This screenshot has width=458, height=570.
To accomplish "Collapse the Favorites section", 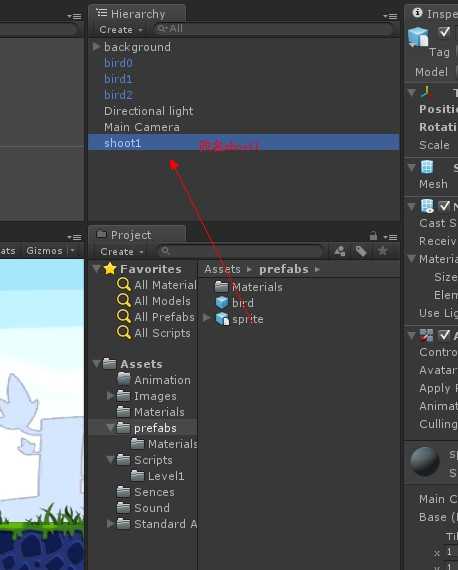I will point(97,269).
